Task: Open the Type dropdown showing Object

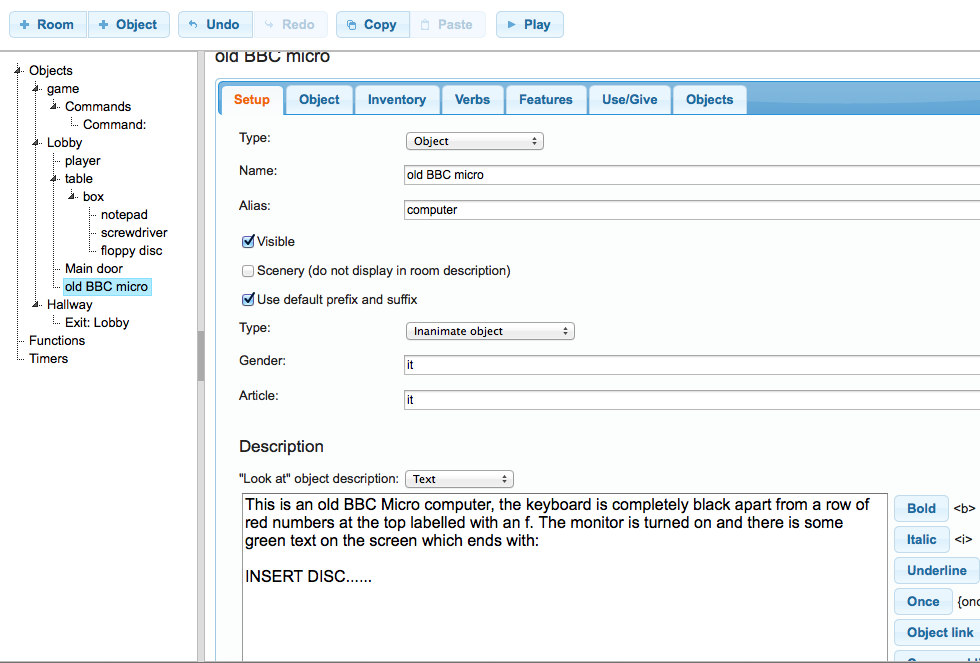Action: [x=474, y=141]
